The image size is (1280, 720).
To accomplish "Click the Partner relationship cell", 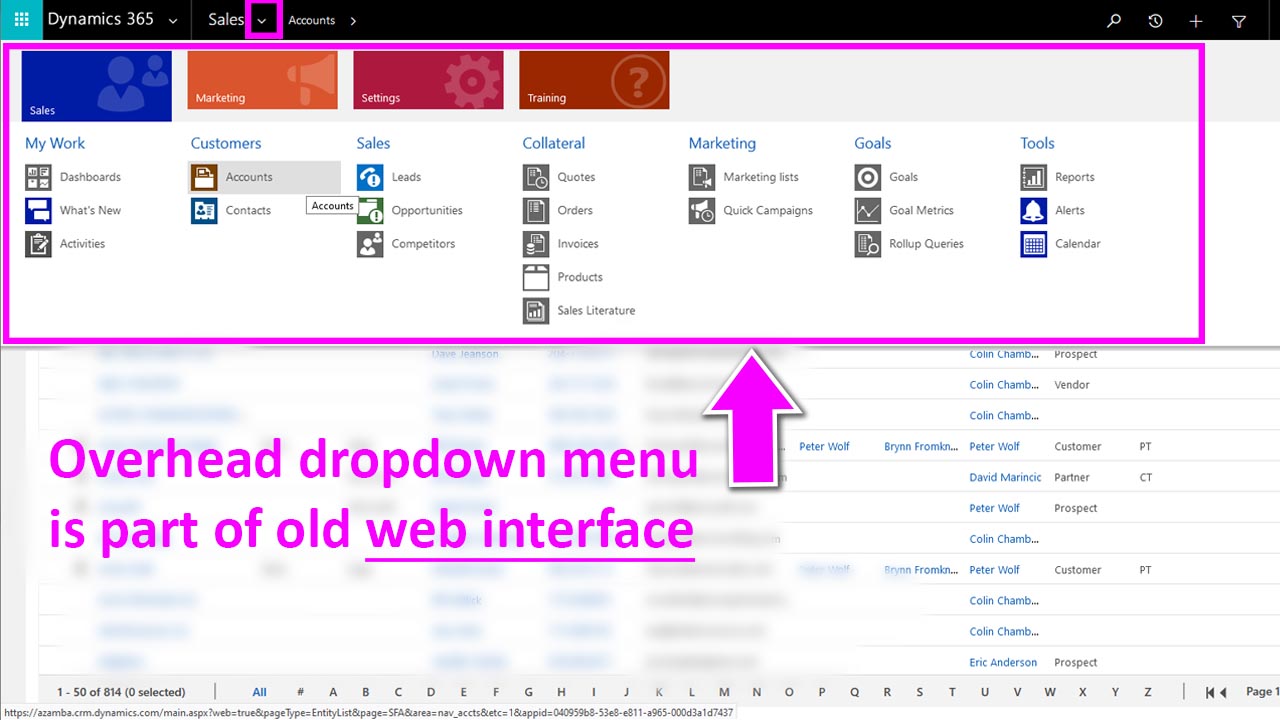I will 1072,477.
